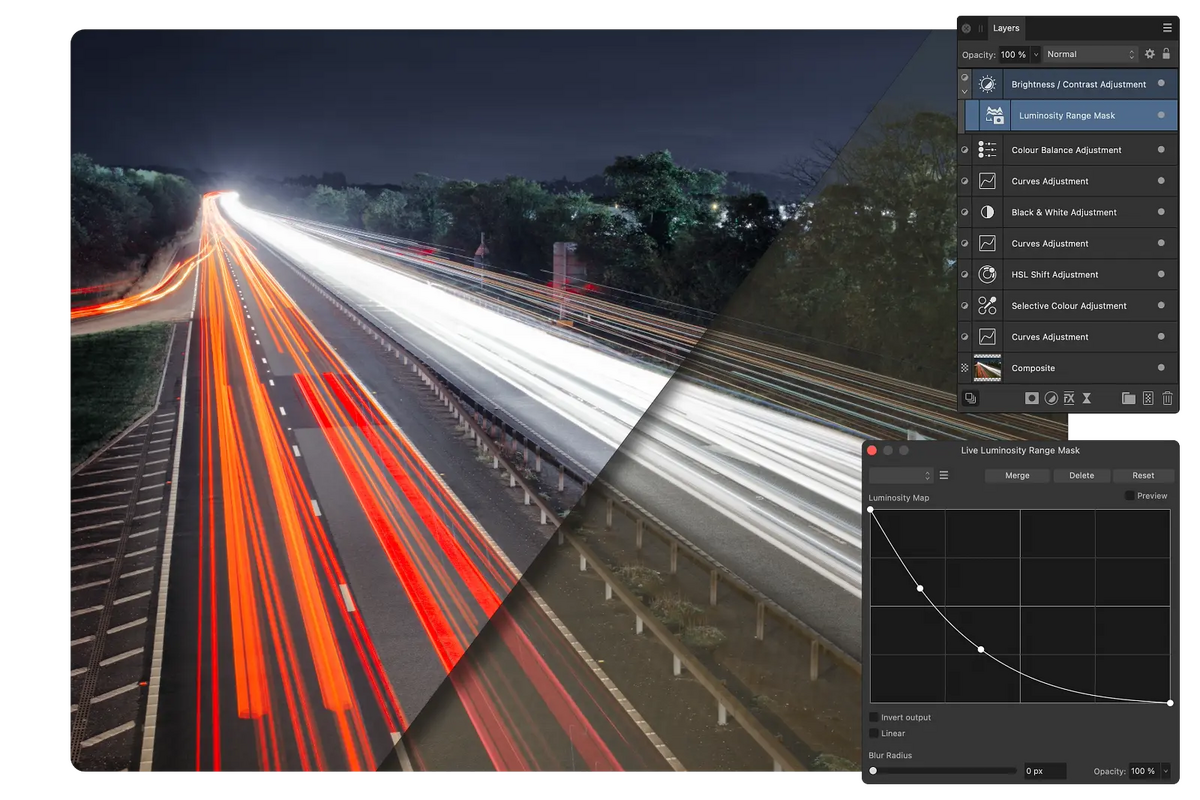Click the Selective Colour Adjustment icon

[x=988, y=305]
